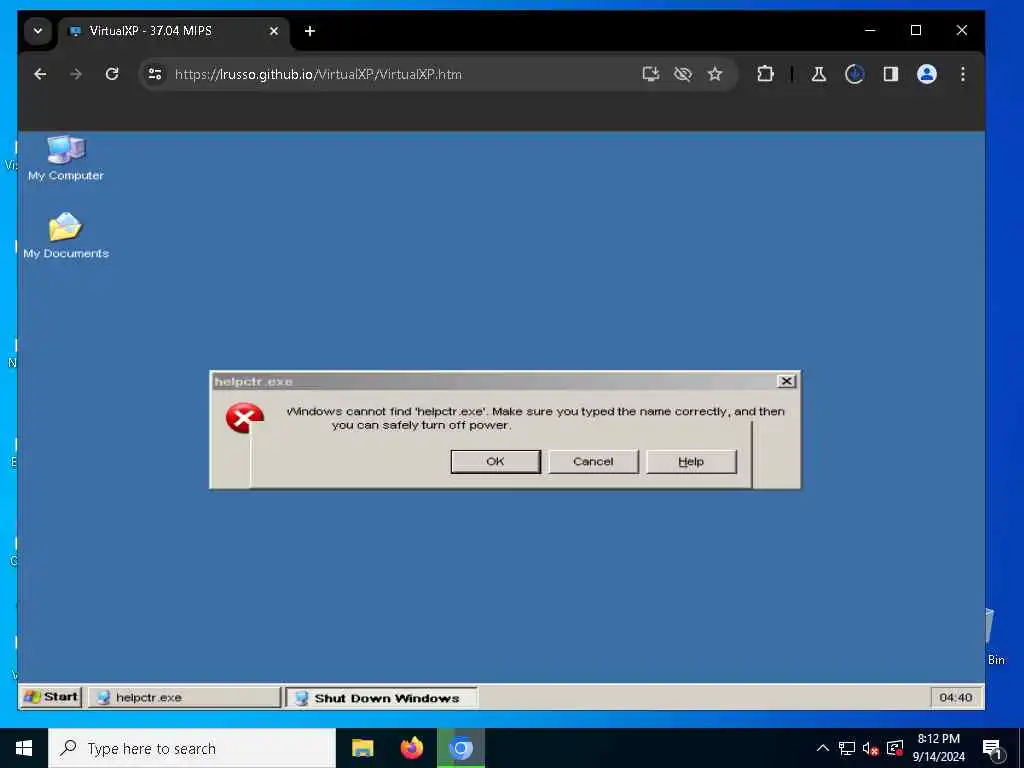Open the My Computer desktop icon
The image size is (1024, 768).
[x=66, y=157]
